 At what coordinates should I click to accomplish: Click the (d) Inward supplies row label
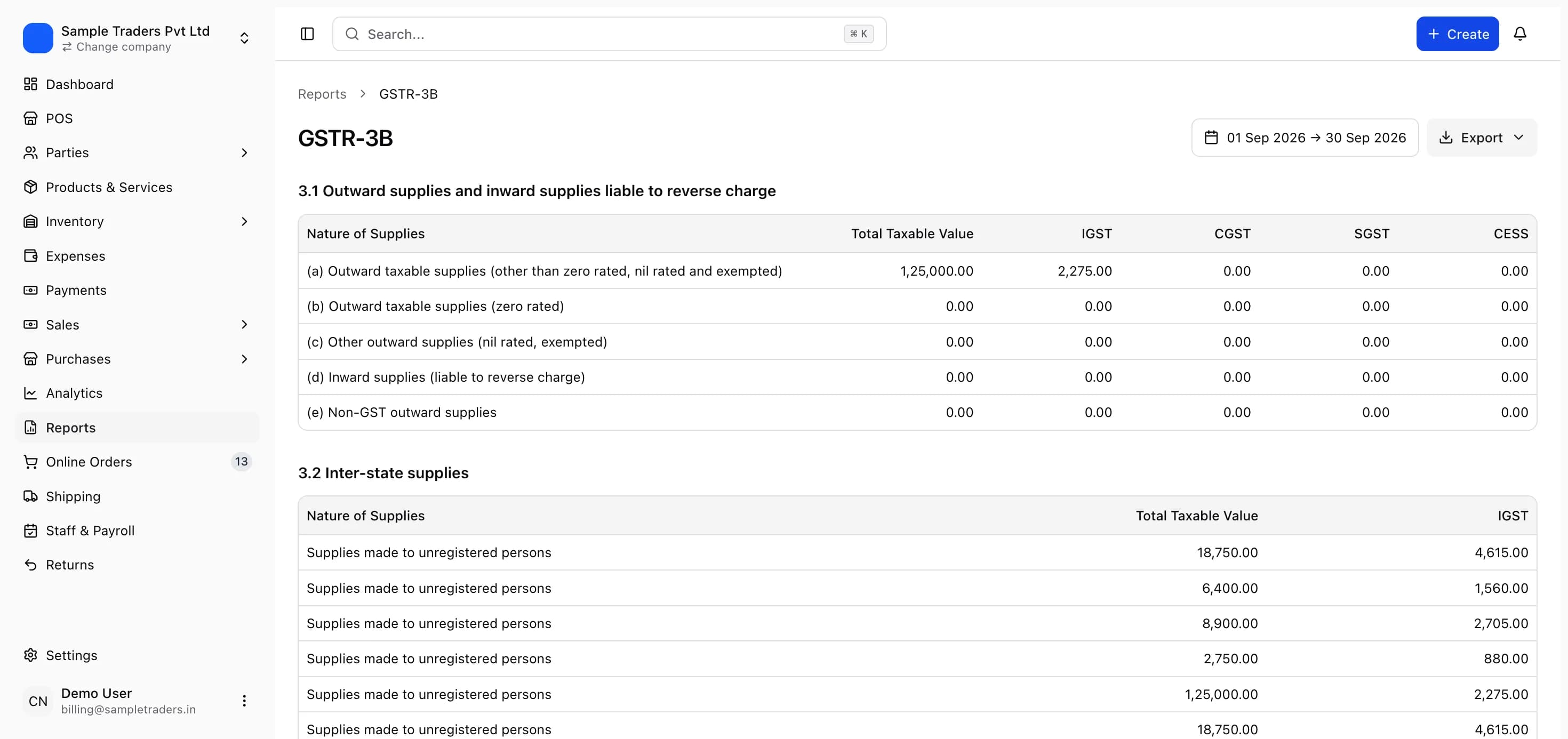(x=445, y=377)
